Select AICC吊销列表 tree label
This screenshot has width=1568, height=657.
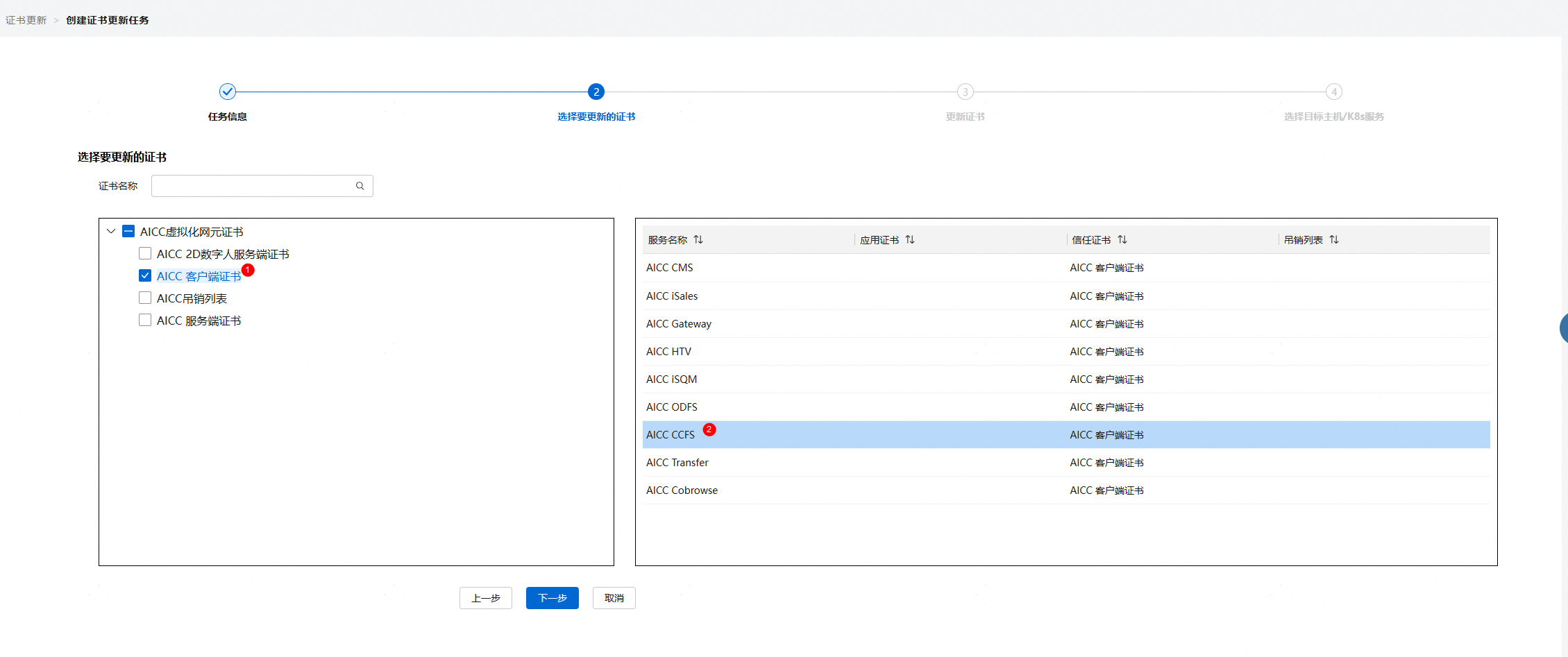pyautogui.click(x=192, y=298)
